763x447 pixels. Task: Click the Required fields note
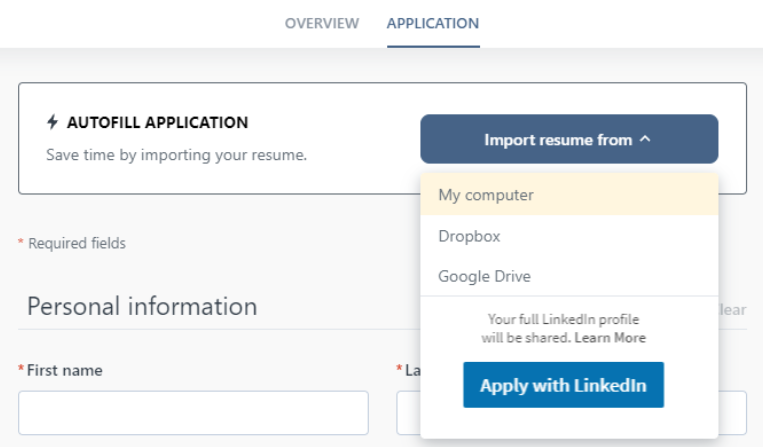click(x=76, y=243)
